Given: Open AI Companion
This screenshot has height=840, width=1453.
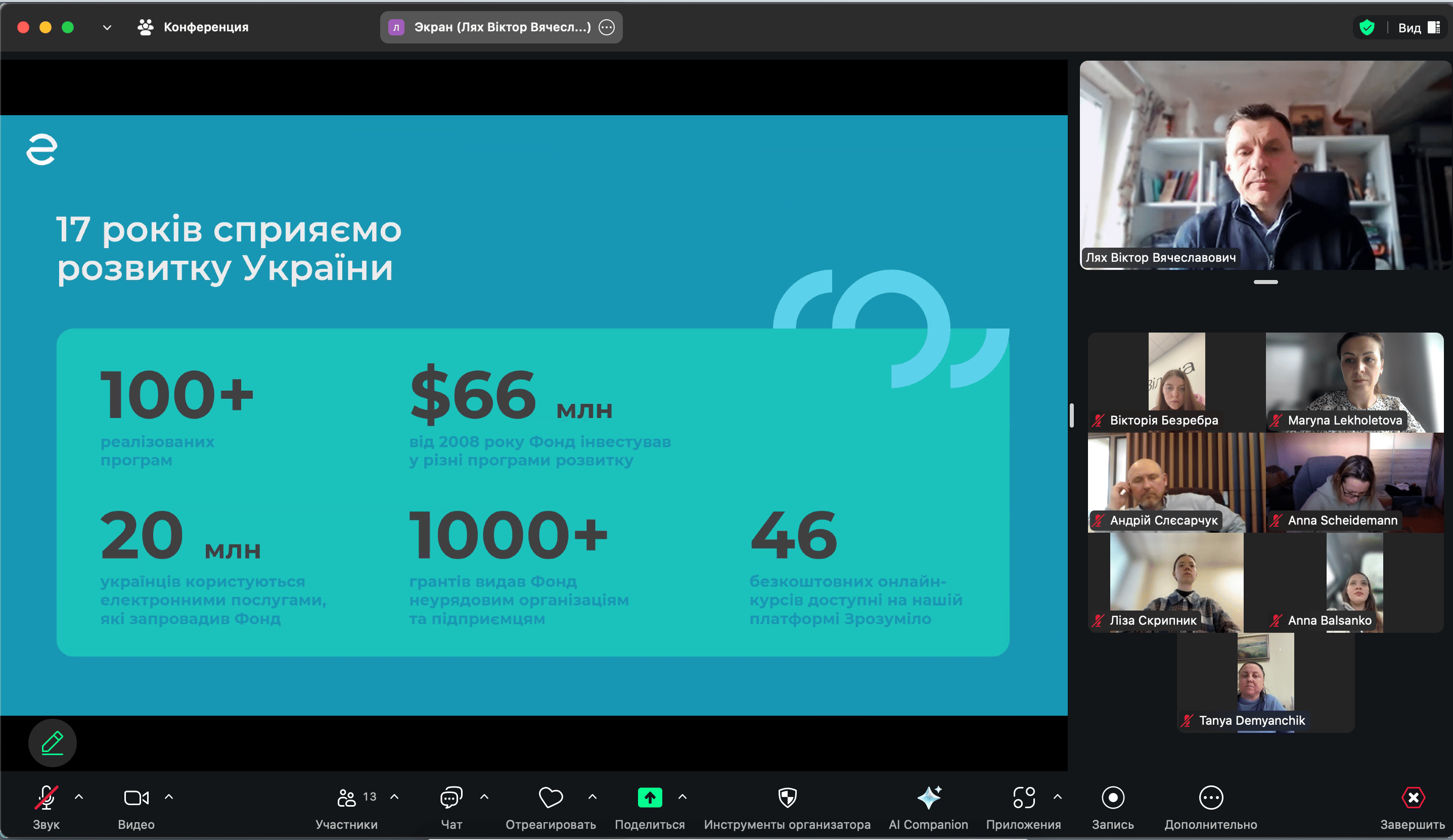Looking at the screenshot, I should 928,799.
